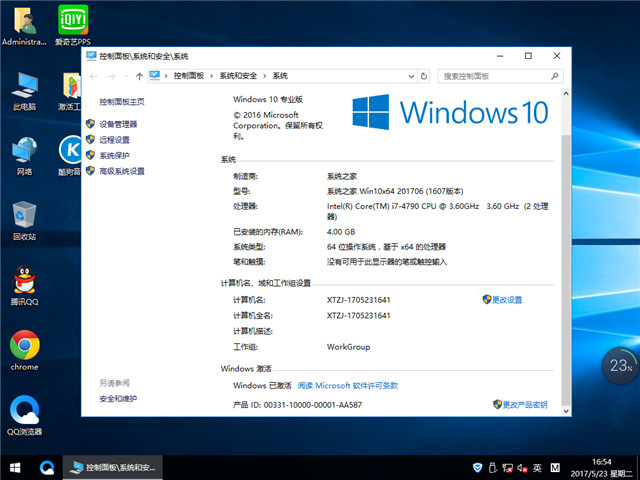
Task: Switch the input language indicator 英
Action: [537, 468]
